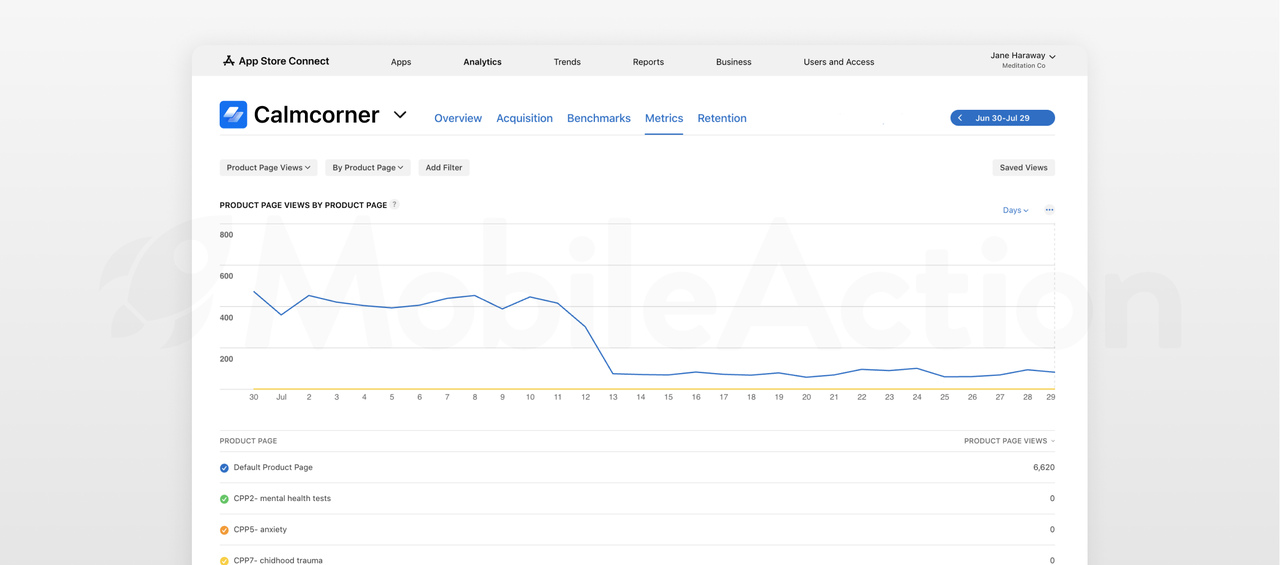The width and height of the screenshot is (1280, 565).
Task: Switch to the Overview tab
Action: click(458, 118)
